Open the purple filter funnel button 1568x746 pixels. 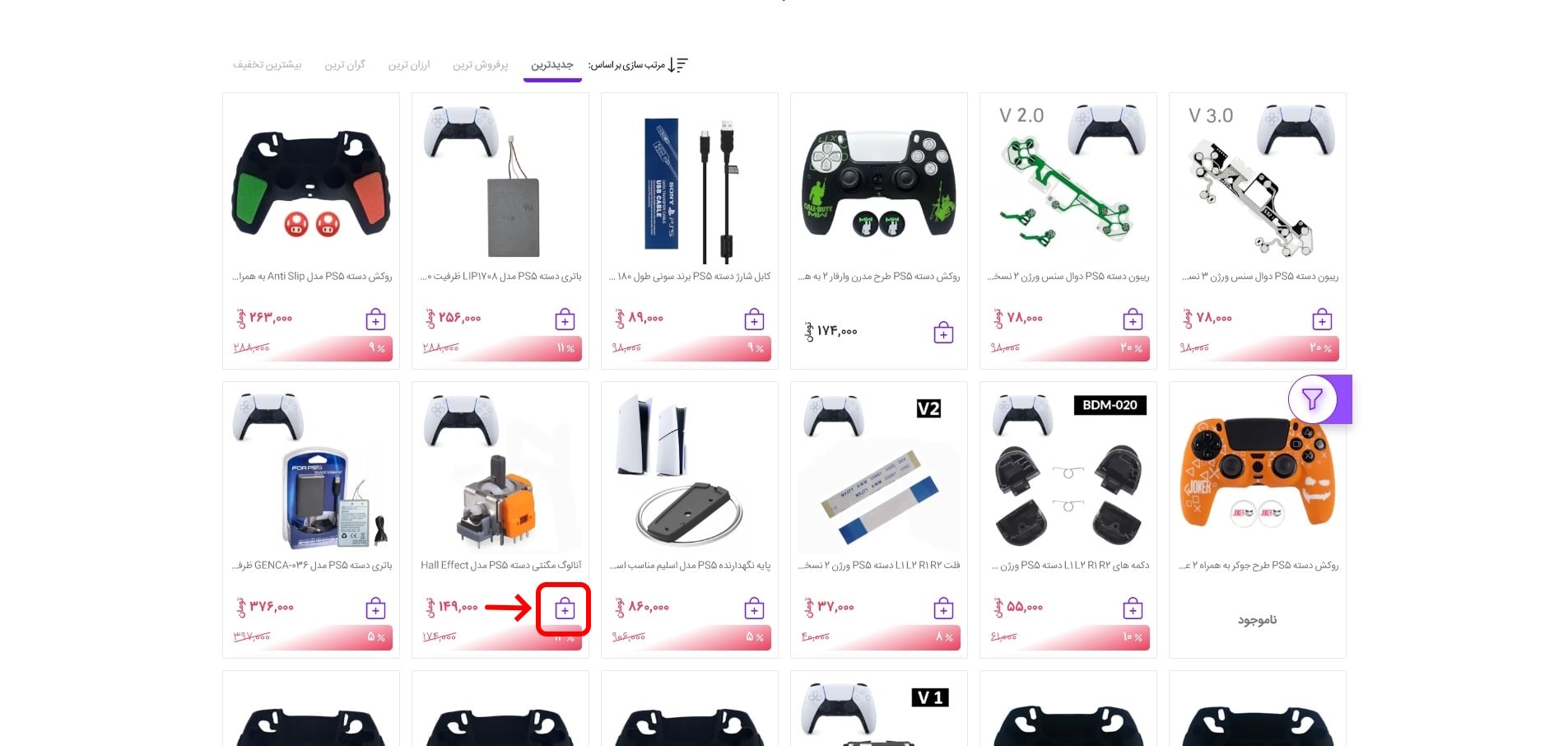click(1312, 399)
